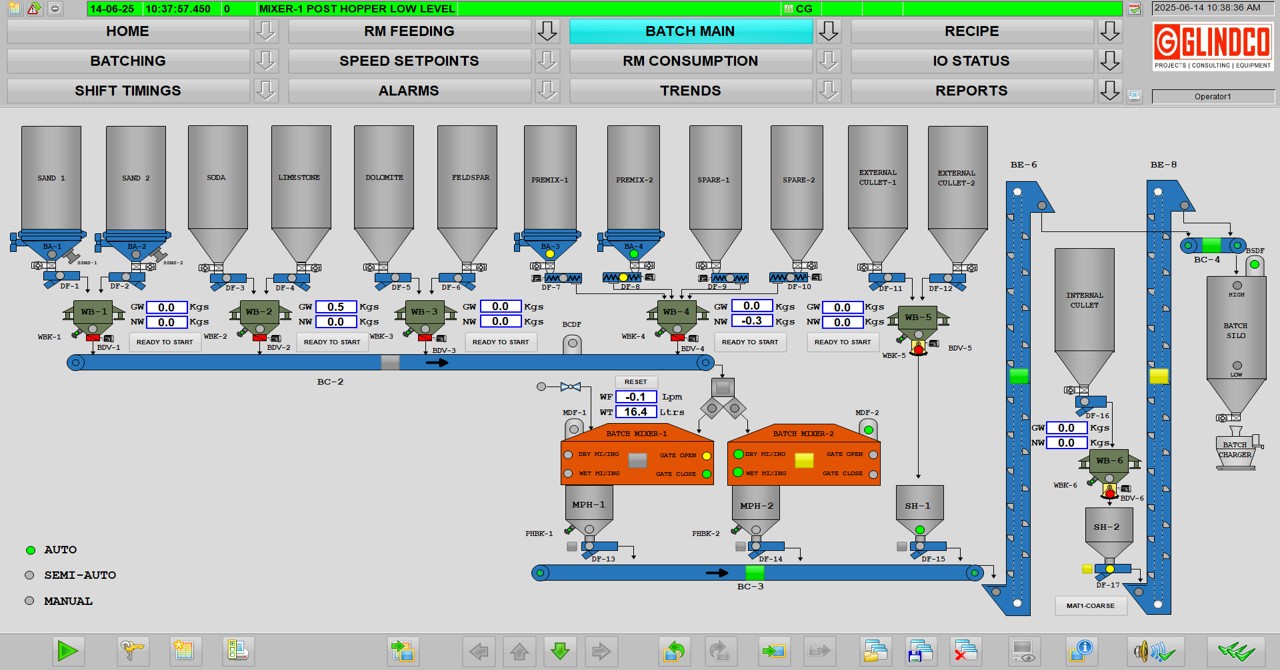The image size is (1280, 670).
Task: Select the MPH-1 post hopper
Action: coord(588,510)
